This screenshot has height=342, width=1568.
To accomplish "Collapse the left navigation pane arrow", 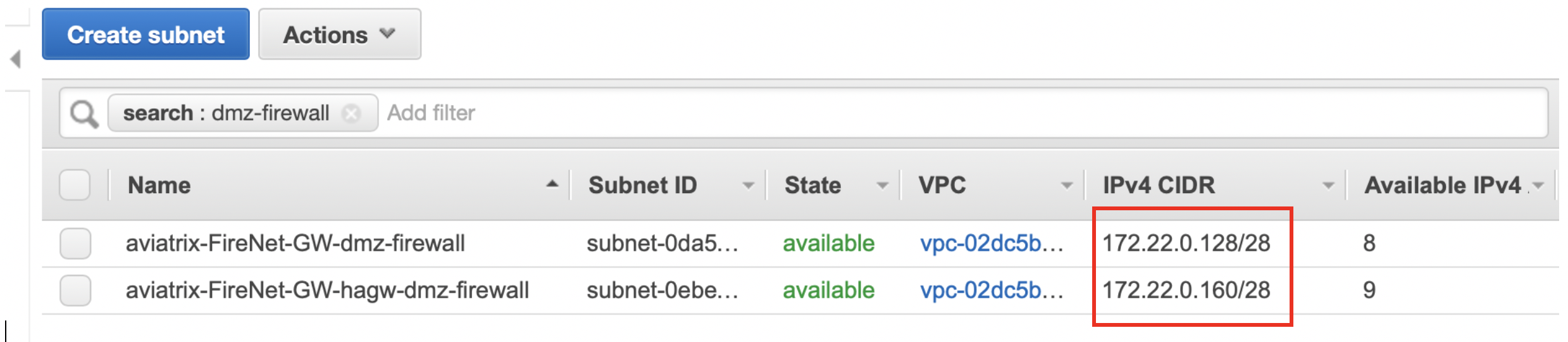I will 16,59.
